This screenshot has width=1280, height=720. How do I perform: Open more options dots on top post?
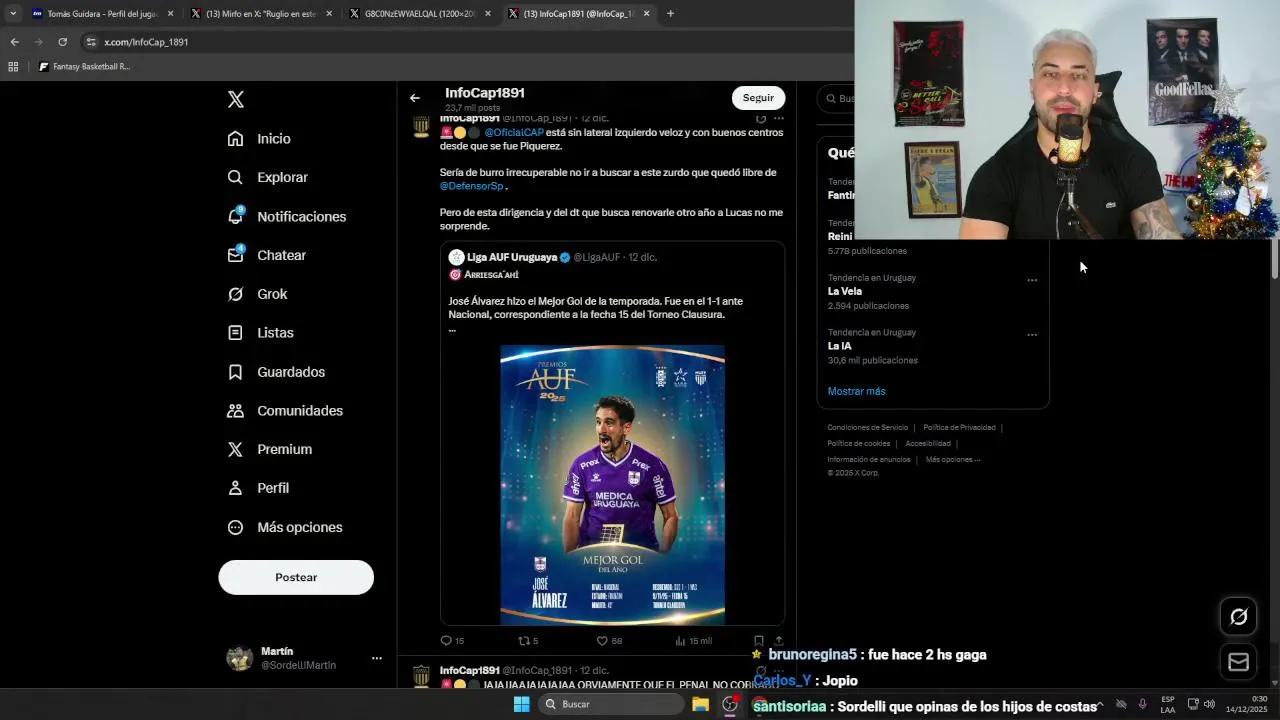(779, 118)
